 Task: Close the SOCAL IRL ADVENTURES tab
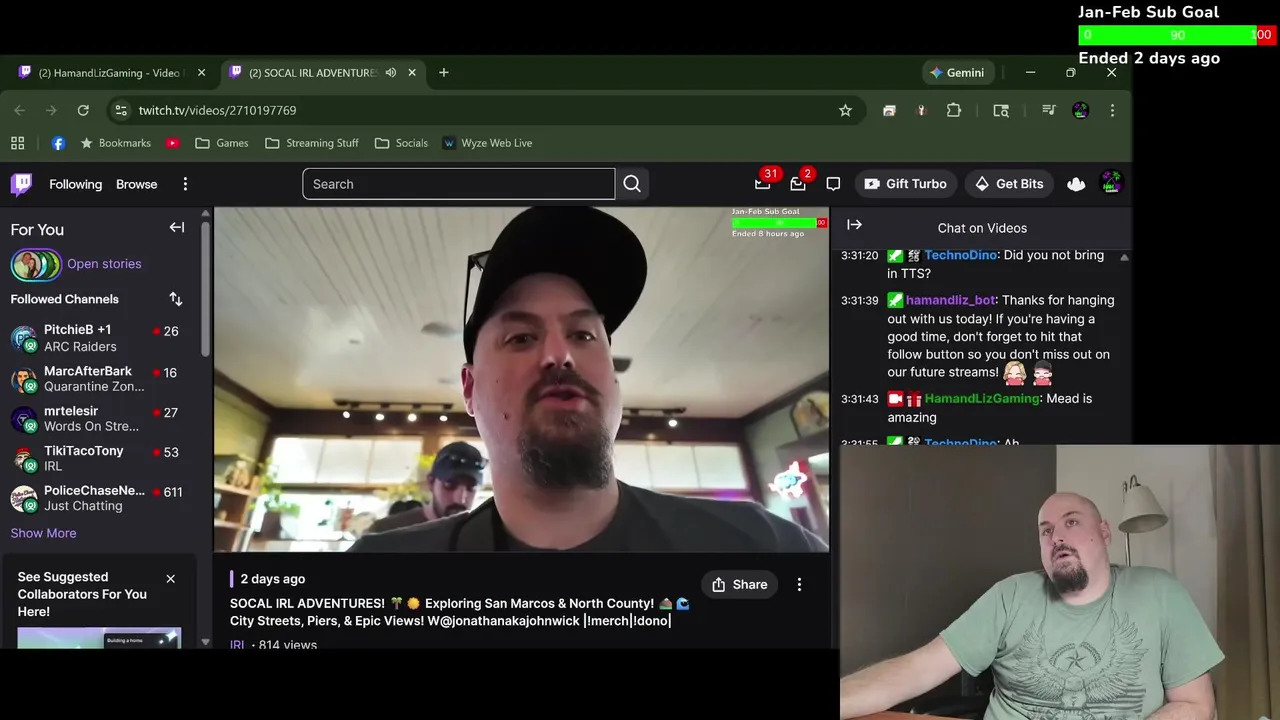[412, 72]
